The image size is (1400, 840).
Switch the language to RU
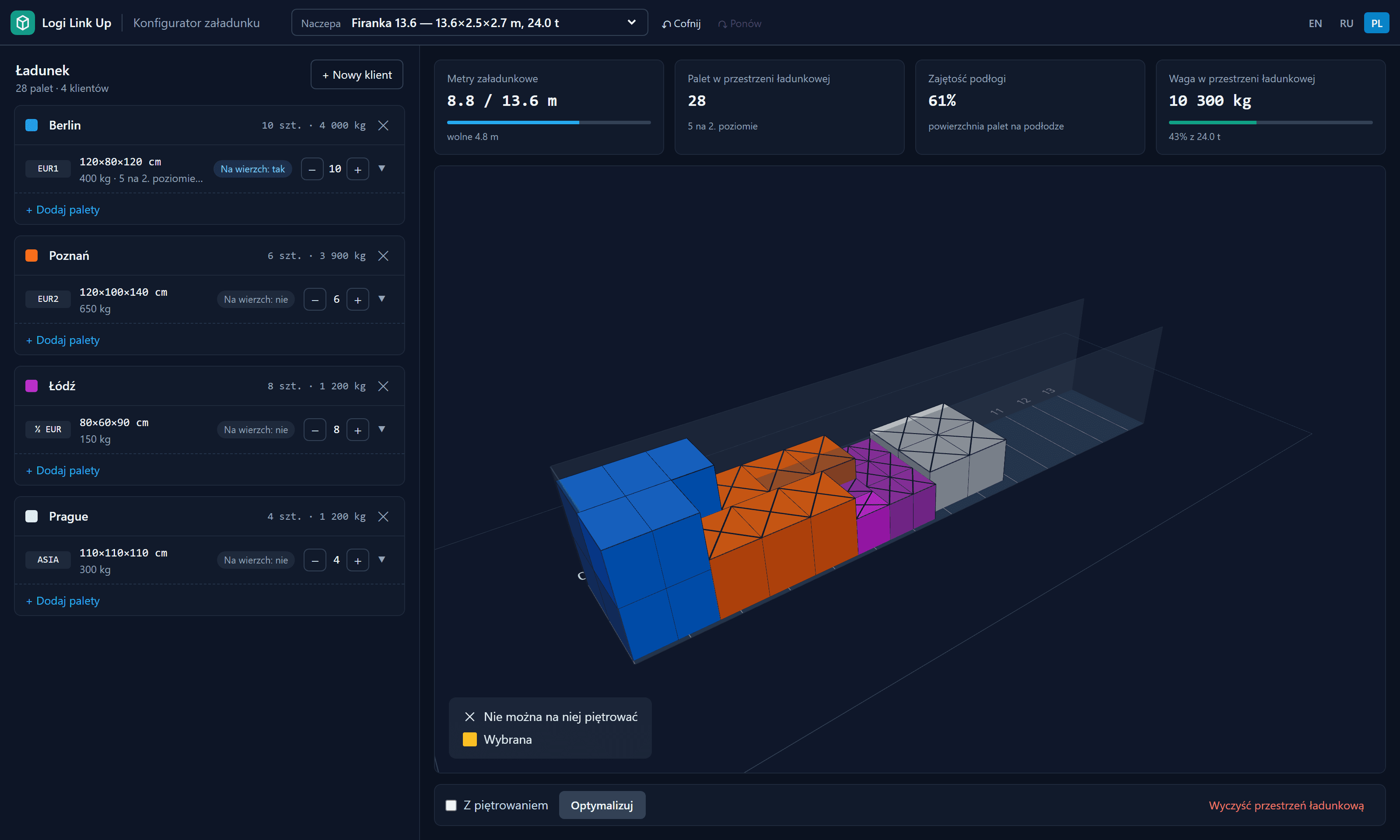[1346, 23]
